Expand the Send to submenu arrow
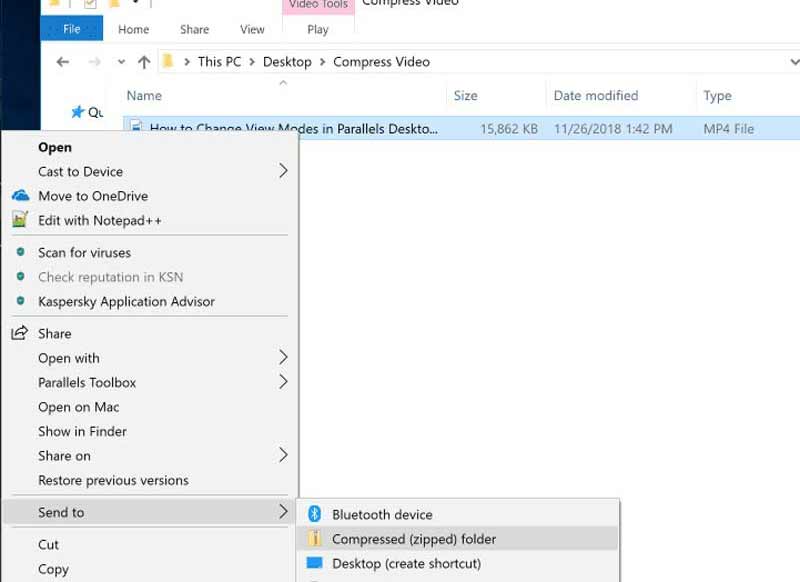 coord(283,511)
